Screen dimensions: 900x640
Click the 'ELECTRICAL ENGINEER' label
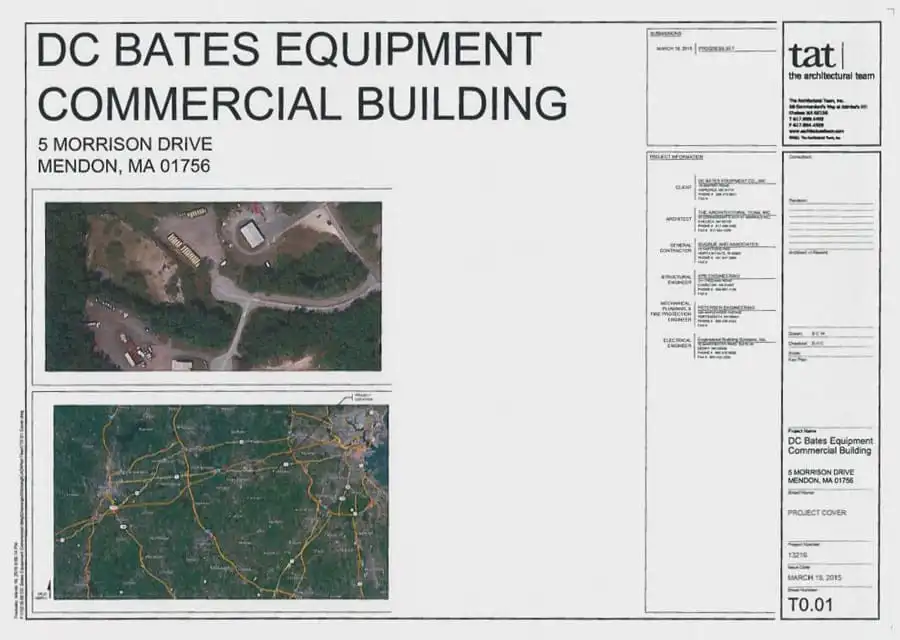677,343
